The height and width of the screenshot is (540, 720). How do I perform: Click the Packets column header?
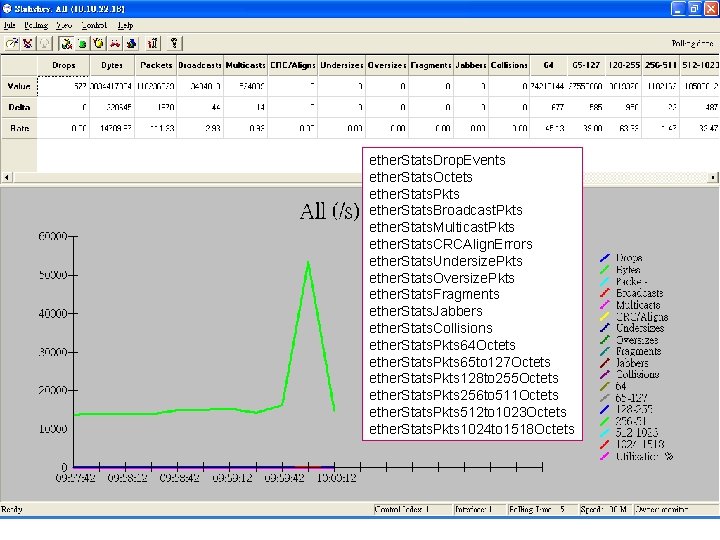point(156,65)
